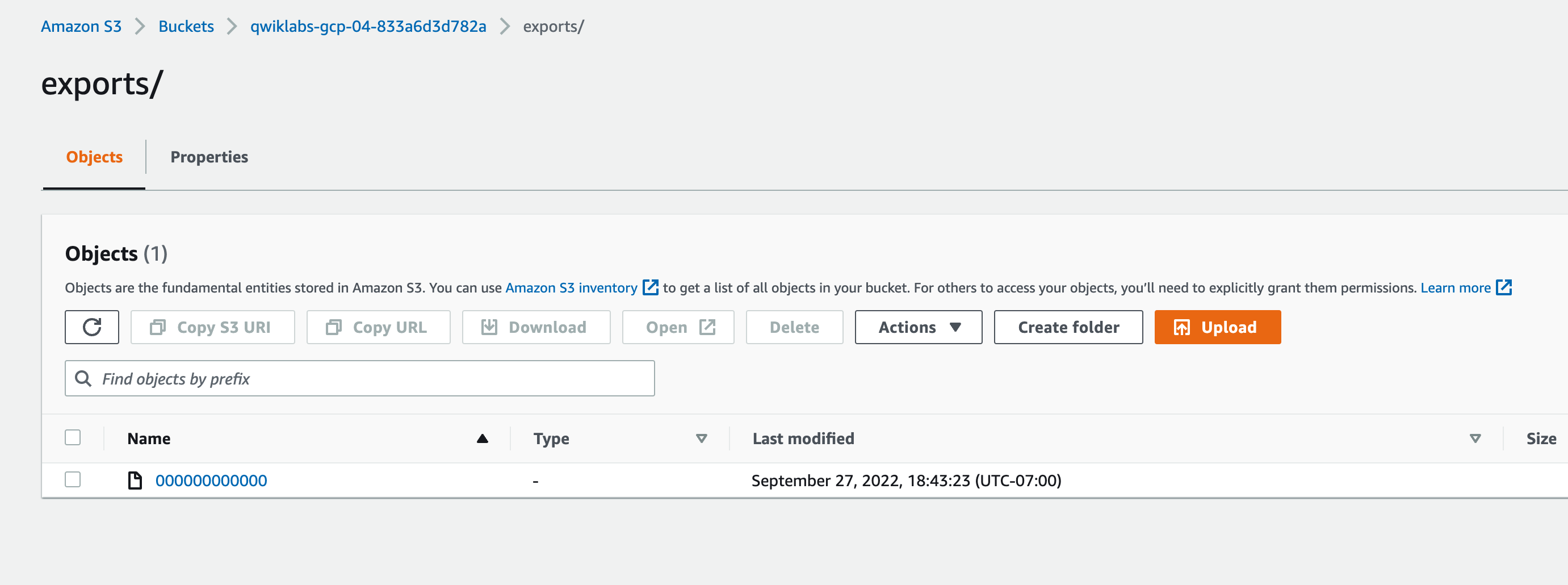This screenshot has height=585, width=1568.
Task: Switch to the Properties tab
Action: tap(209, 157)
